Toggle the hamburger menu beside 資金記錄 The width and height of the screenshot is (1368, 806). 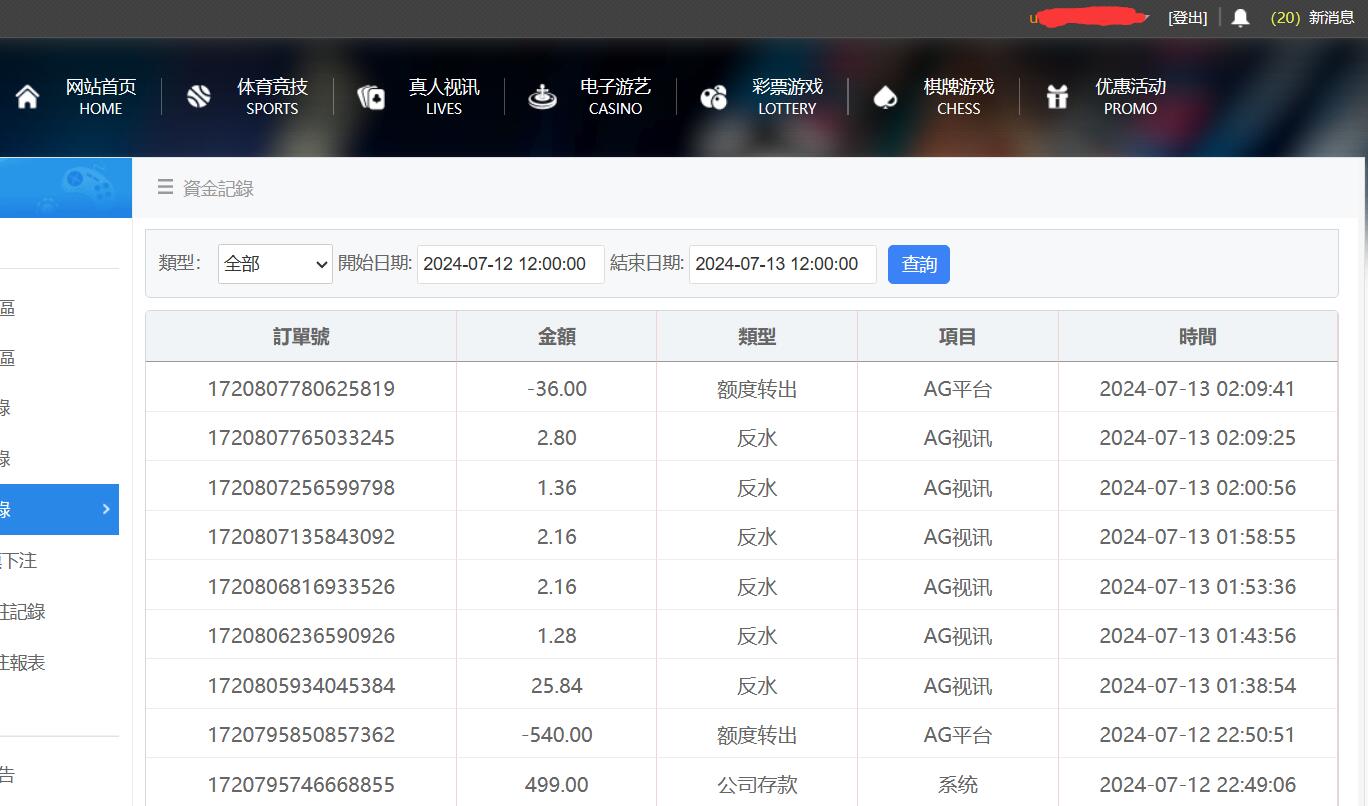click(165, 187)
